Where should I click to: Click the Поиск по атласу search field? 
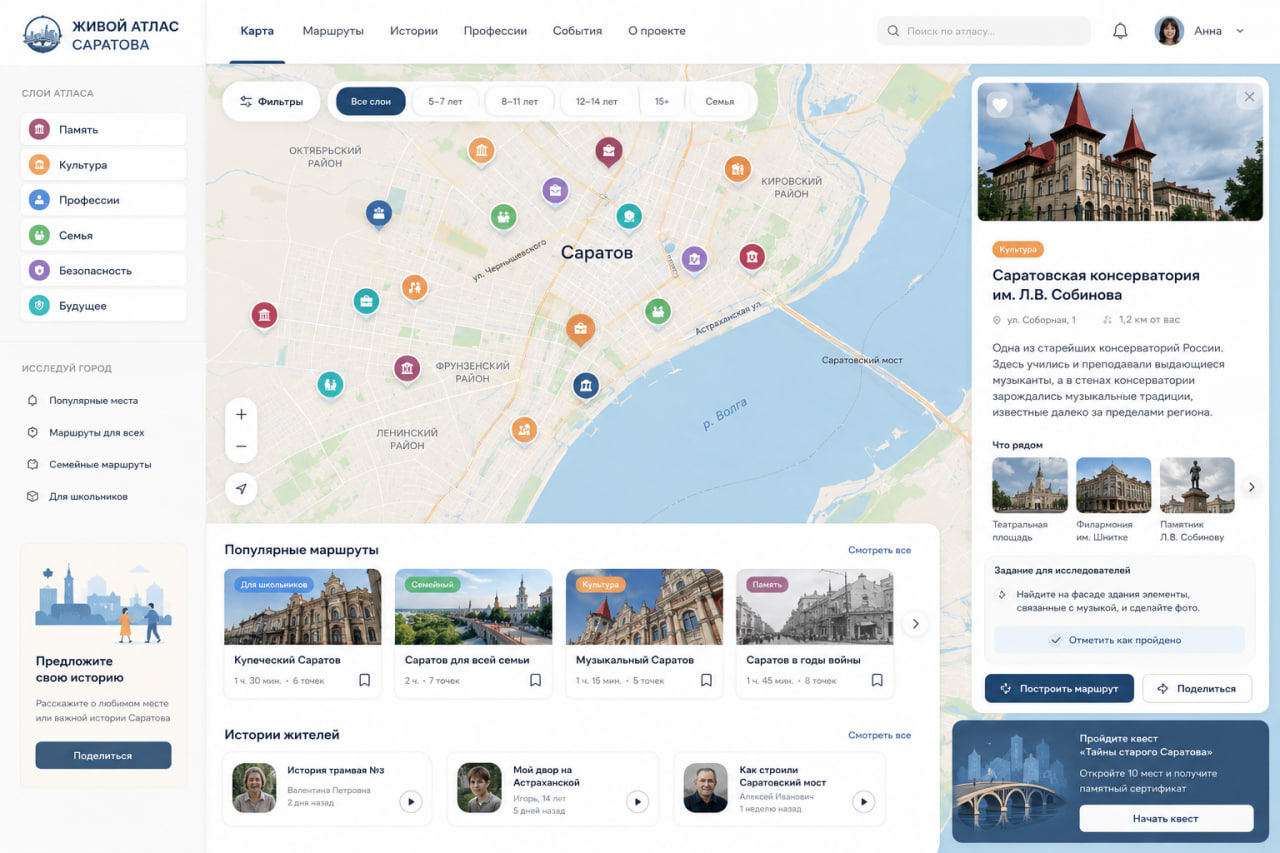(x=984, y=31)
